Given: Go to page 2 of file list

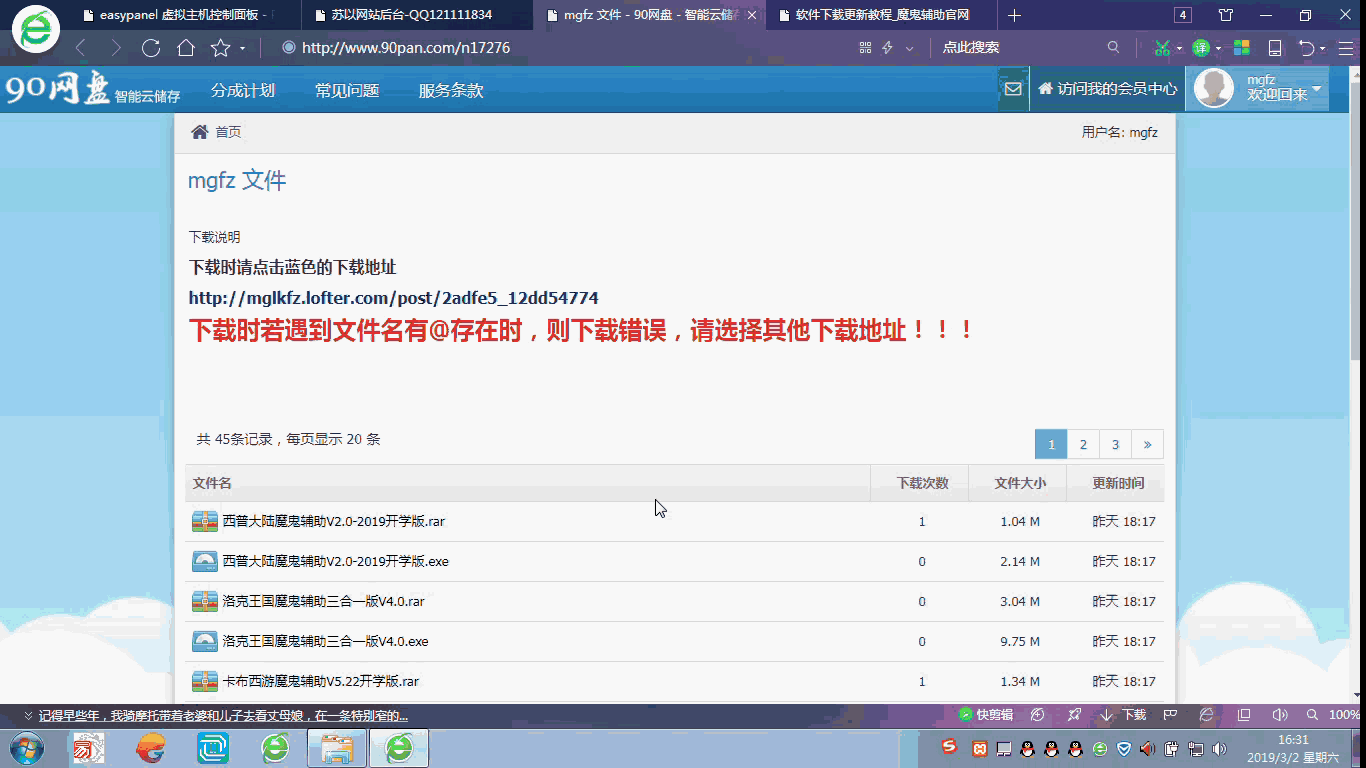Looking at the screenshot, I should tap(1083, 444).
